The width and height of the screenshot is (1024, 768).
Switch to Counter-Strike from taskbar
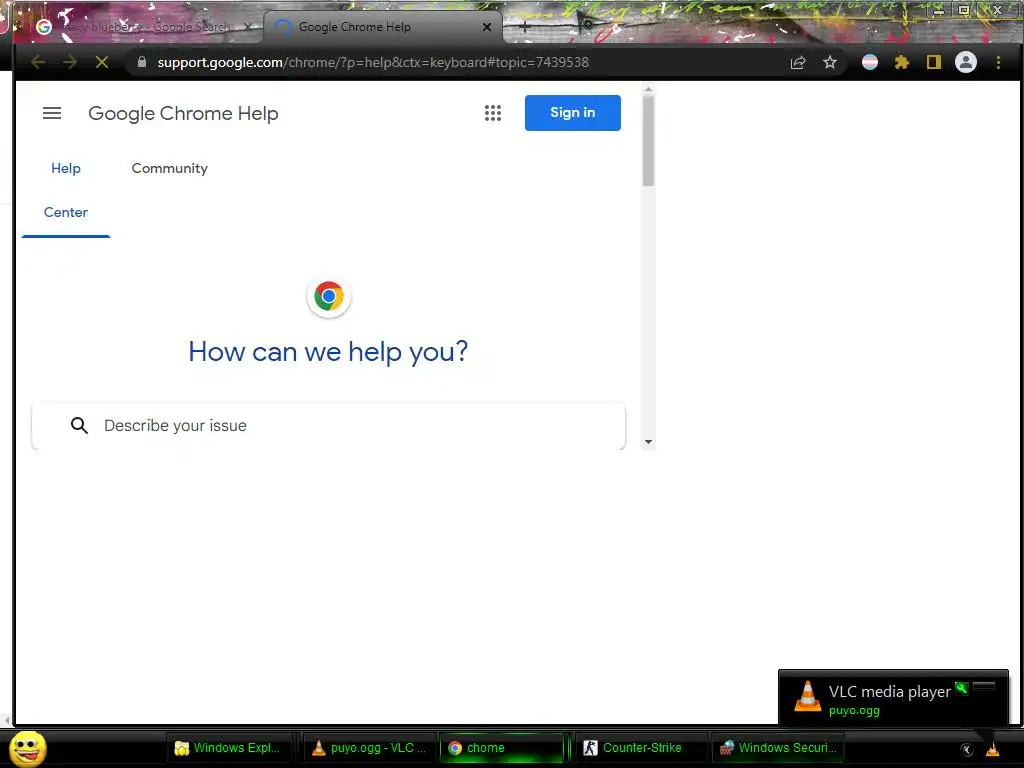[x=640, y=748]
